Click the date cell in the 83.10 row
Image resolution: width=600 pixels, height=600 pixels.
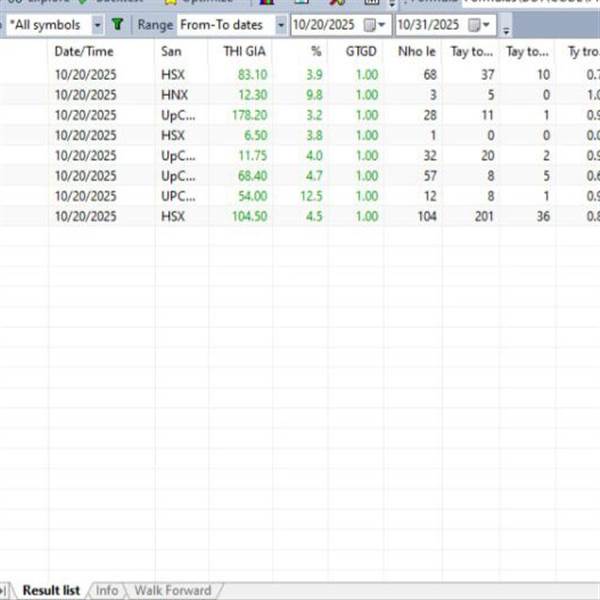86,75
